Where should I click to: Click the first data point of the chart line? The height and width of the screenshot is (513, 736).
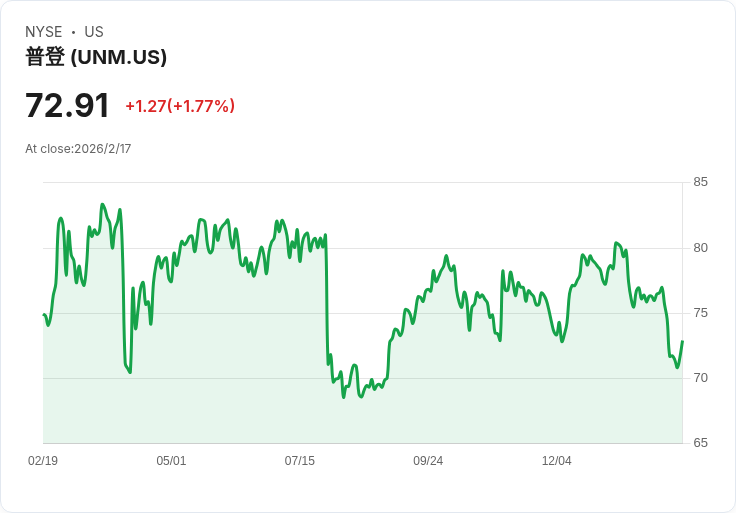click(x=44, y=315)
